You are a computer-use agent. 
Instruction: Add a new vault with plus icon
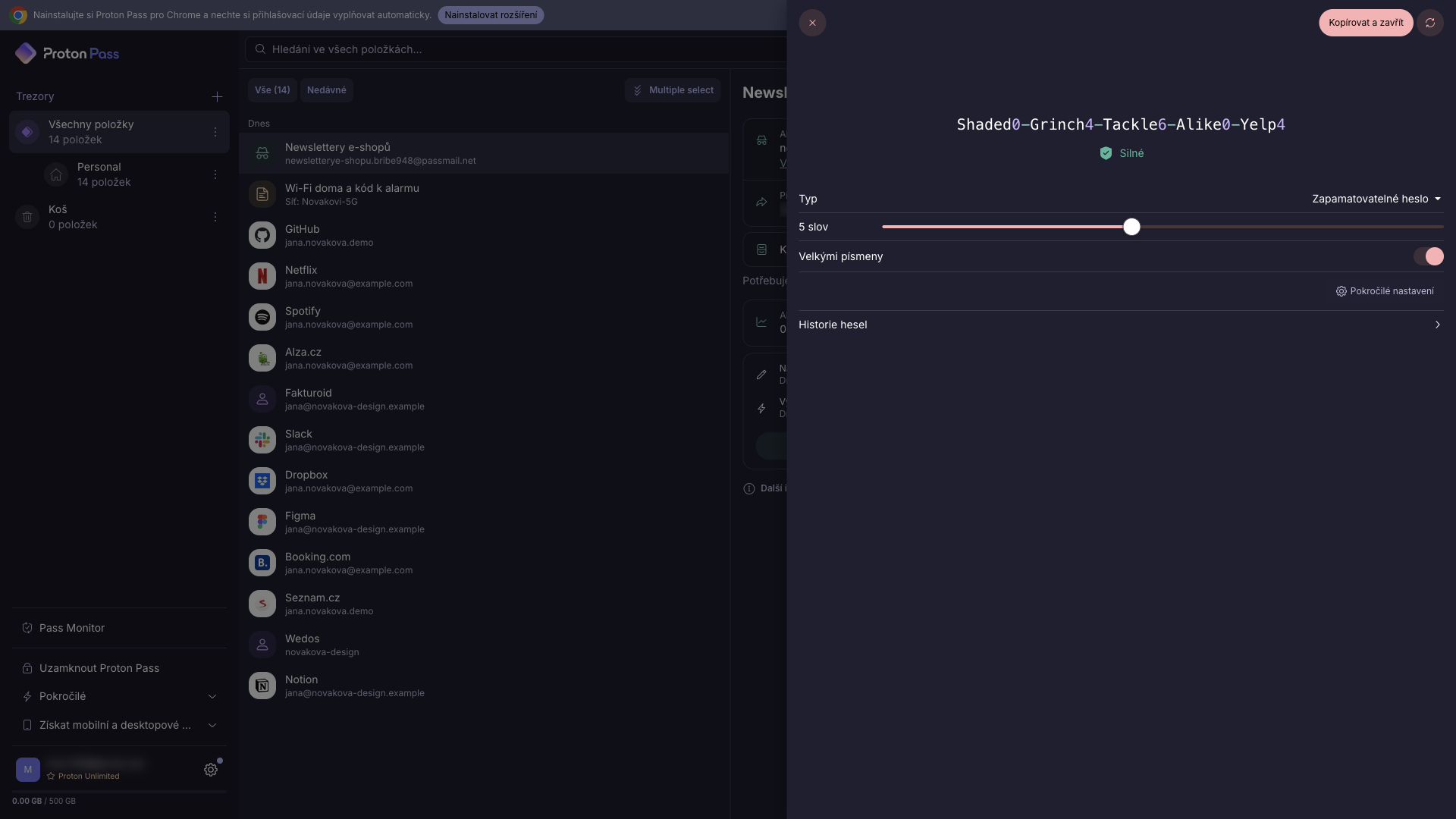pyautogui.click(x=217, y=96)
